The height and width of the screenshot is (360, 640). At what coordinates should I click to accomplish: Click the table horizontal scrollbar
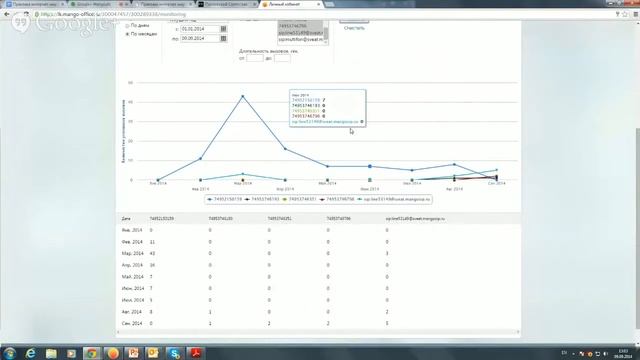click(x=318, y=332)
